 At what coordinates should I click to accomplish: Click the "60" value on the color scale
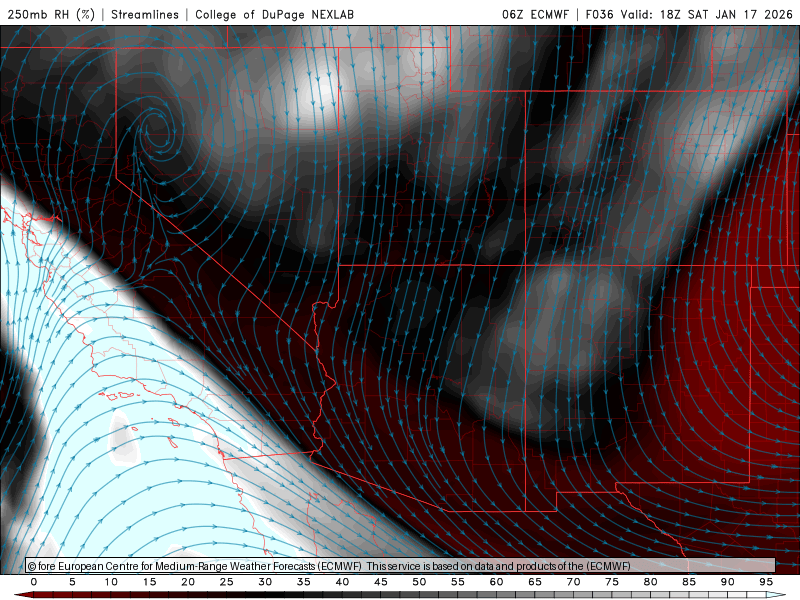tap(496, 582)
